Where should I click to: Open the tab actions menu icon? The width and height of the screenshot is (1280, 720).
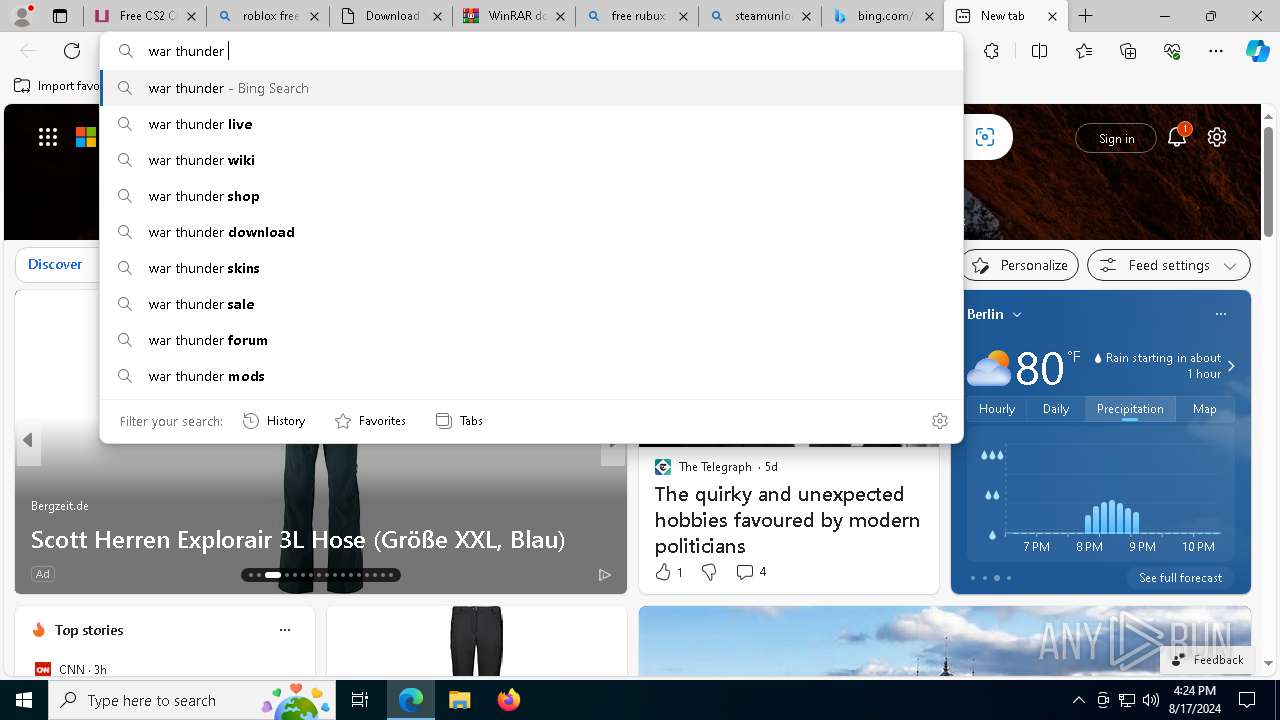coord(60,16)
